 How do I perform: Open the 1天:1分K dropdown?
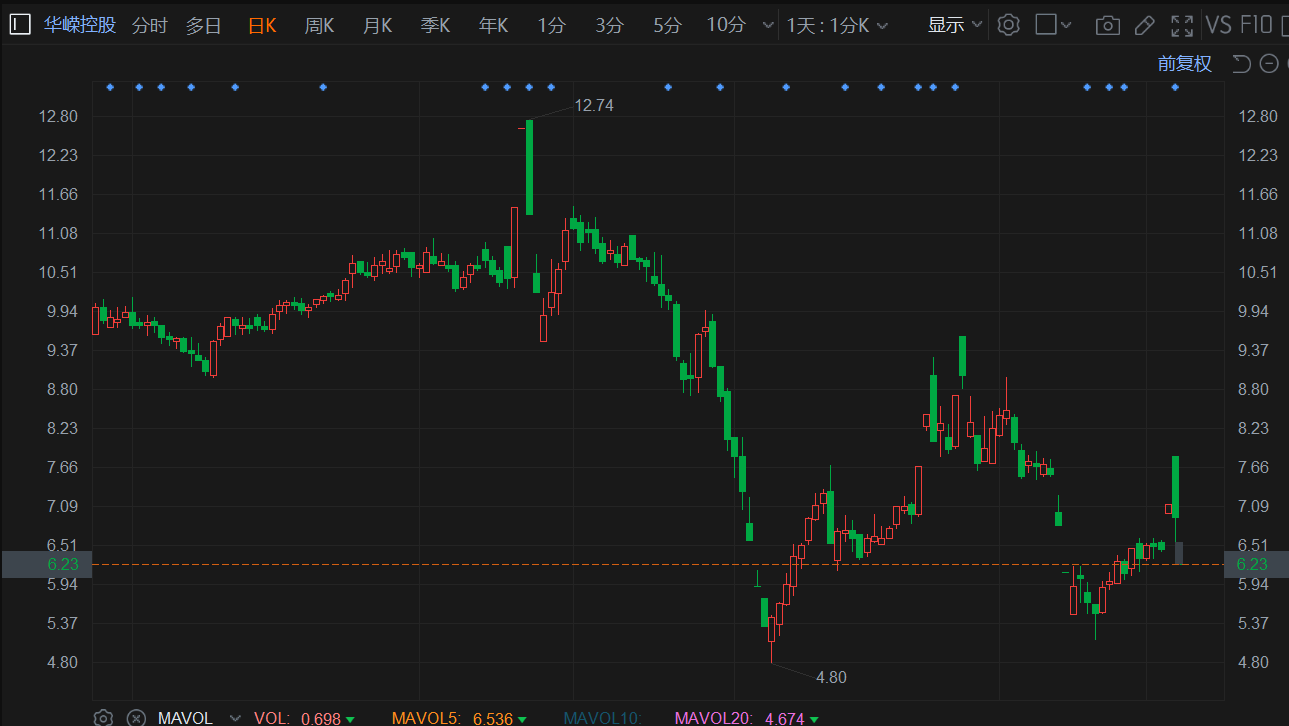tap(837, 25)
